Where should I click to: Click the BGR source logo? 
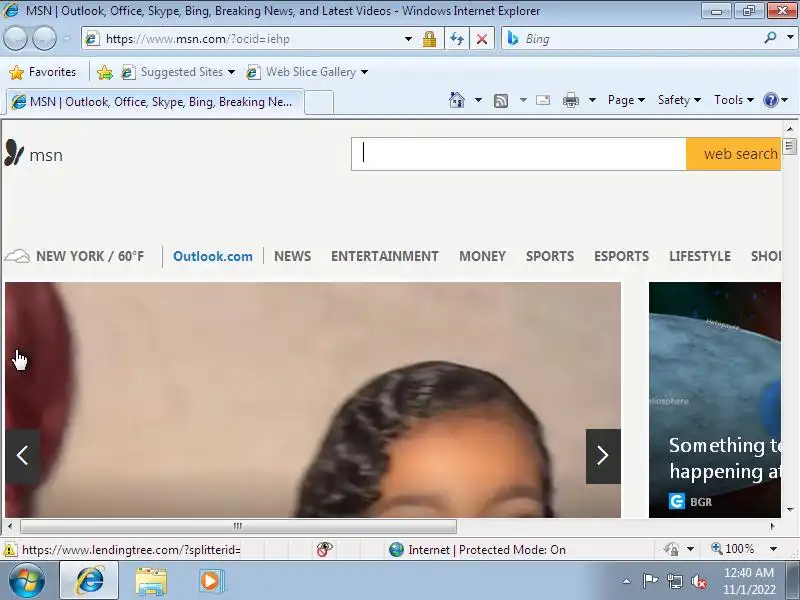pos(677,502)
